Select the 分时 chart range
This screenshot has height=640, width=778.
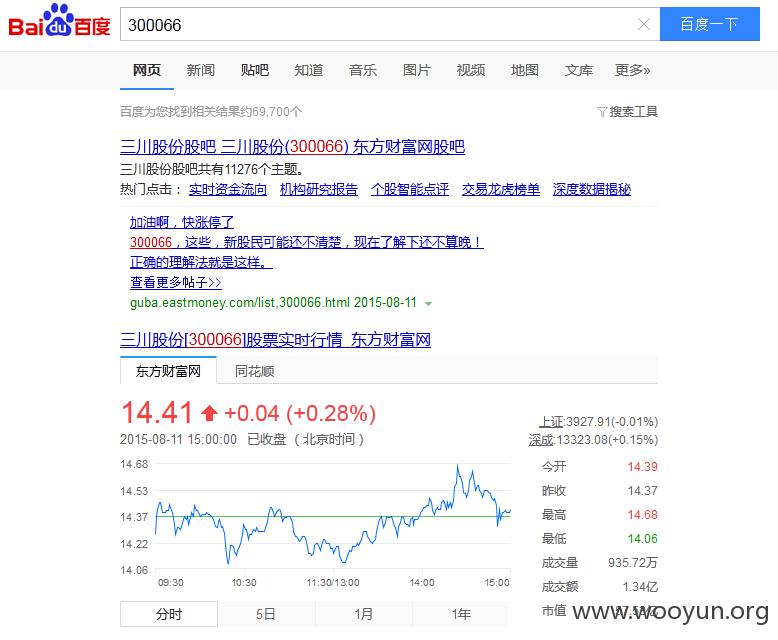tap(169, 614)
